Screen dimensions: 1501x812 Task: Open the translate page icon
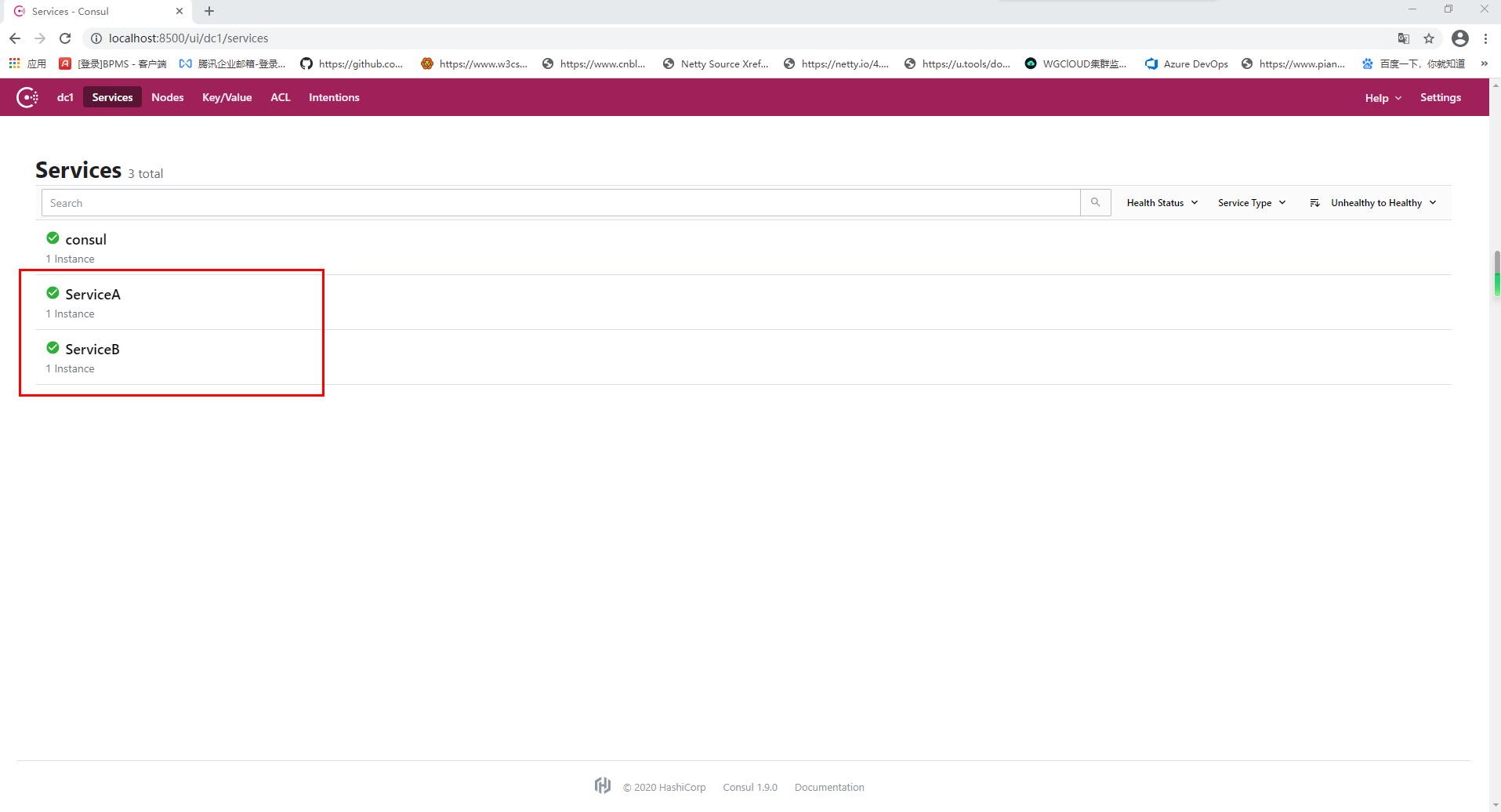[1404, 38]
